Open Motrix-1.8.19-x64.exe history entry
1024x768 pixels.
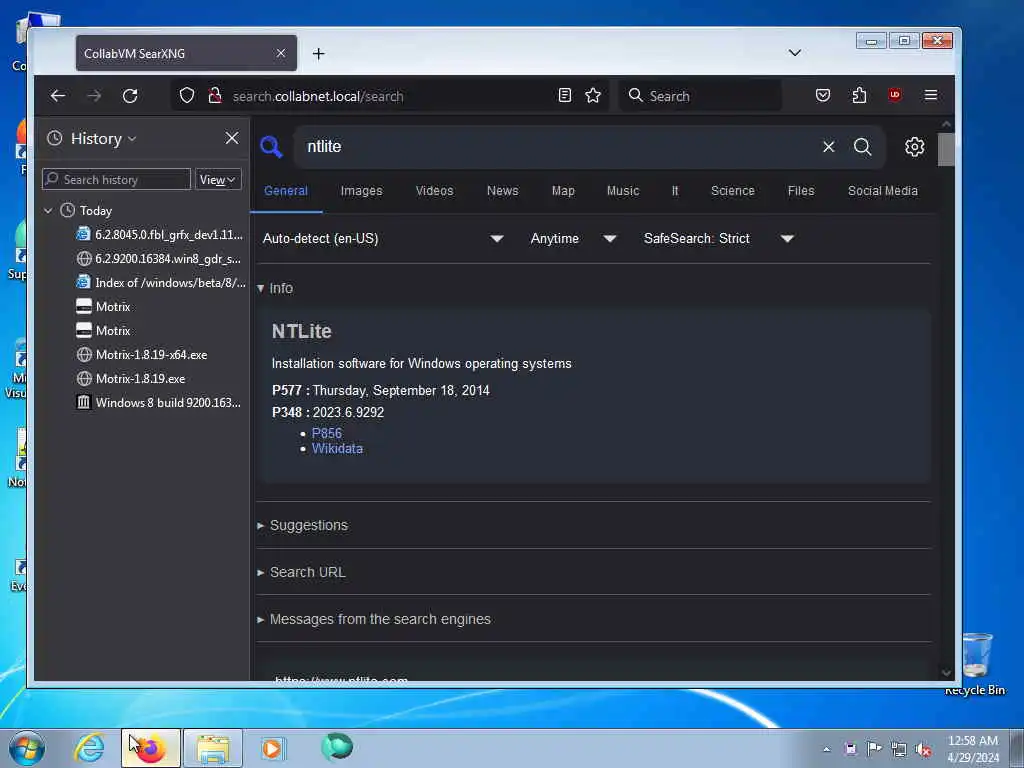point(142,355)
